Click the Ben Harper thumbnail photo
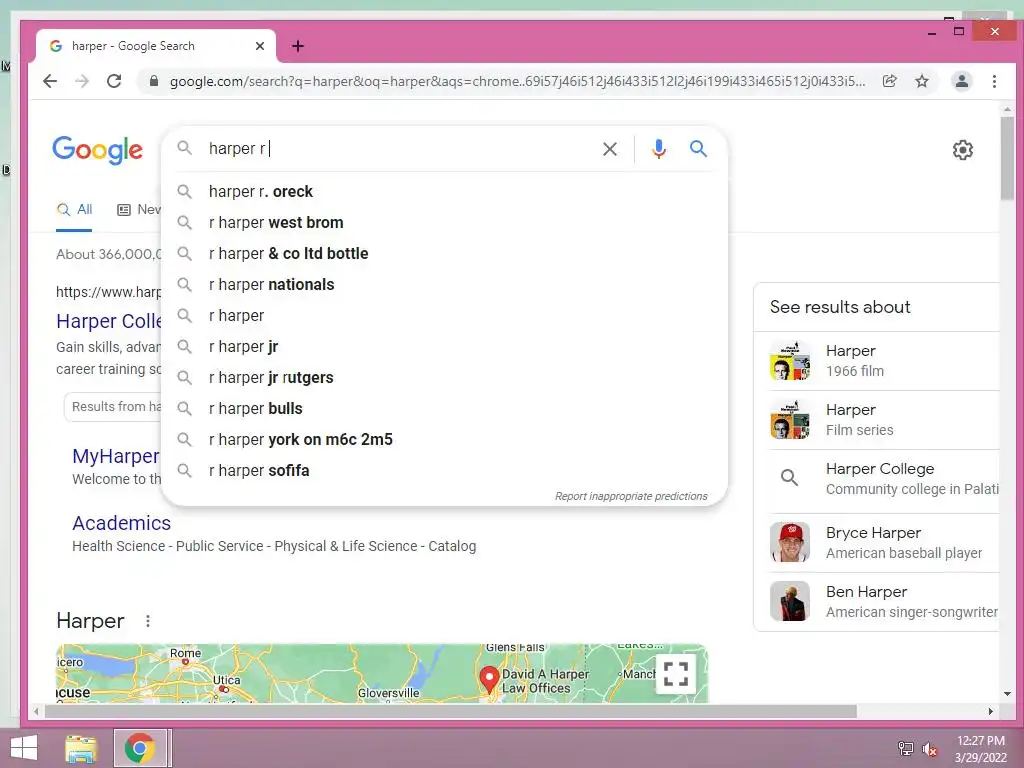The image size is (1024, 768). (x=790, y=601)
